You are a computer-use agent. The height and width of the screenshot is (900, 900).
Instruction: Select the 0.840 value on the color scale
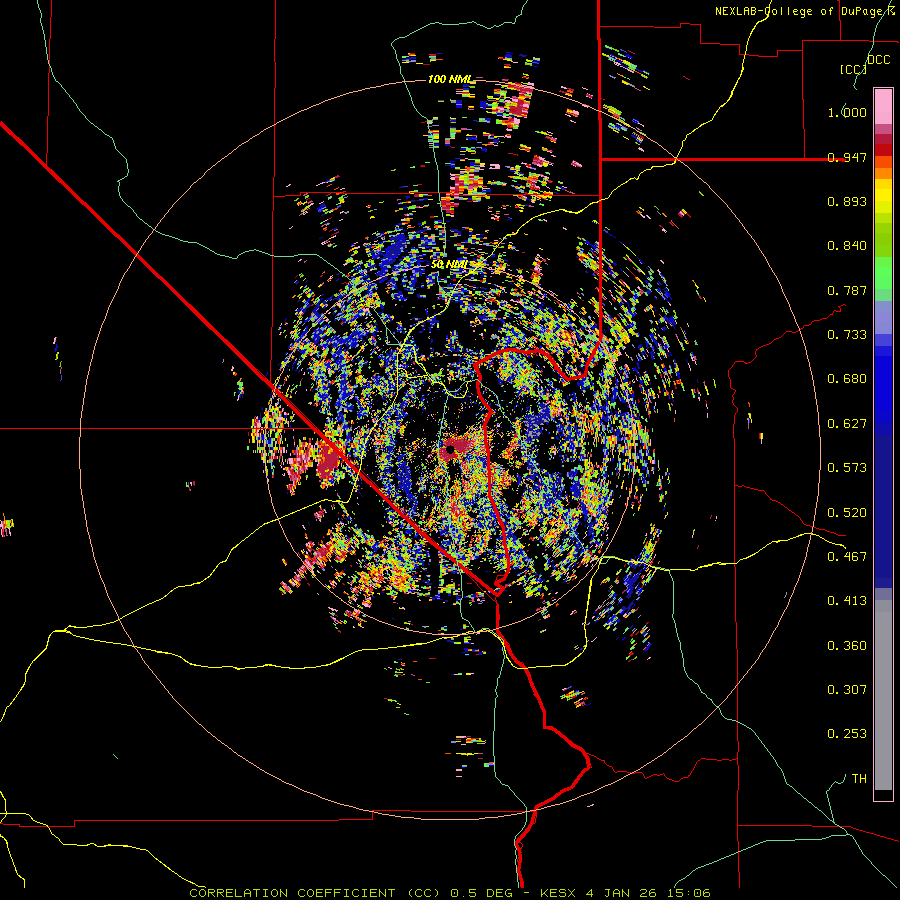click(x=847, y=246)
